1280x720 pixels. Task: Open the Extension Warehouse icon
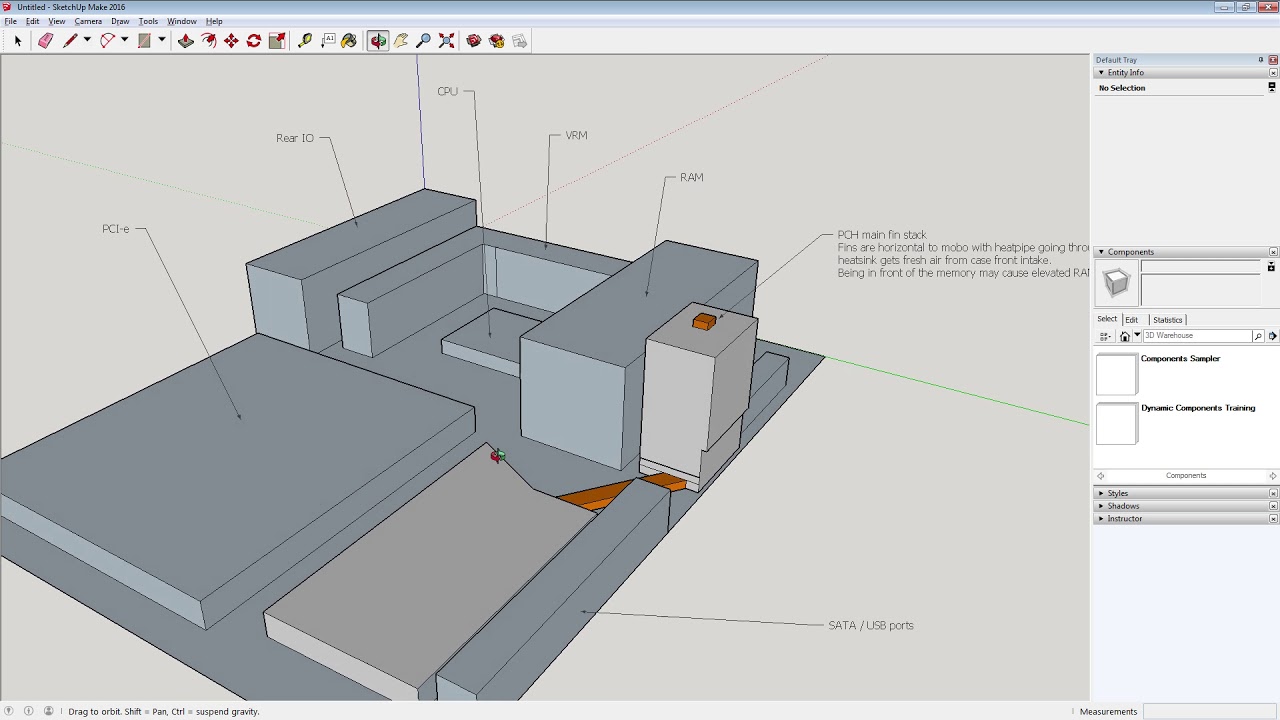497,41
